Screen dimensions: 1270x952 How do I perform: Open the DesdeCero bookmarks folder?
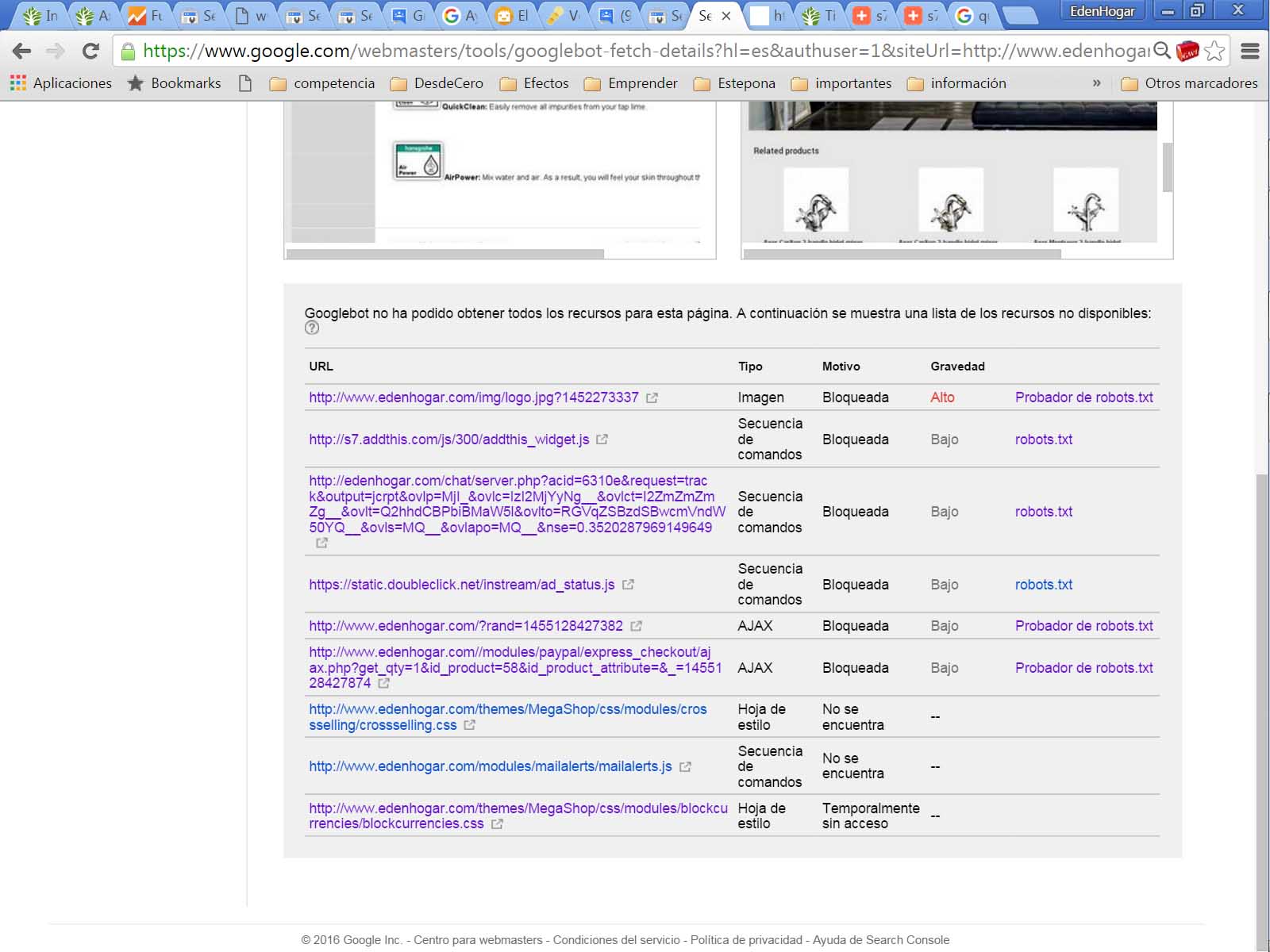click(x=437, y=83)
